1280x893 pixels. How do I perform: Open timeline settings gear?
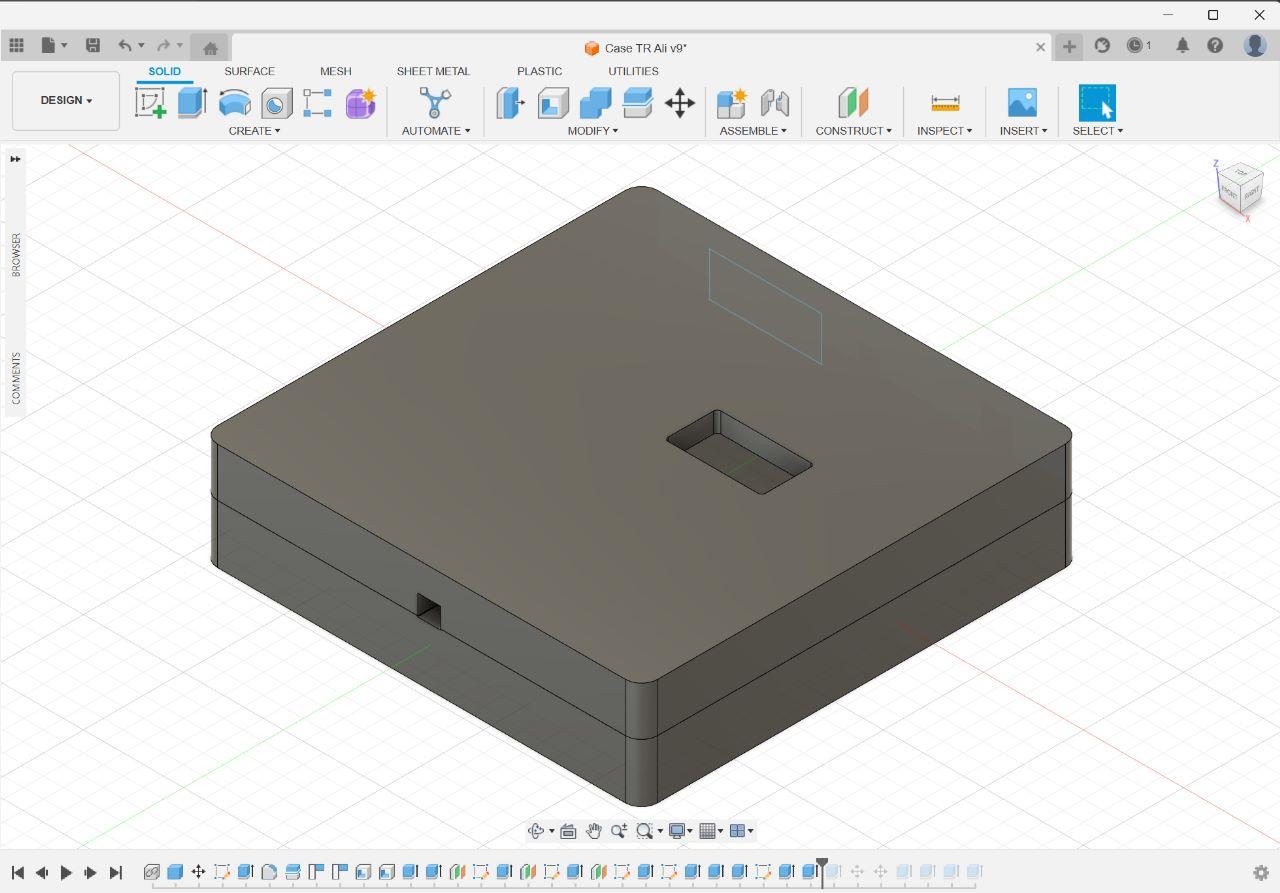click(1261, 873)
